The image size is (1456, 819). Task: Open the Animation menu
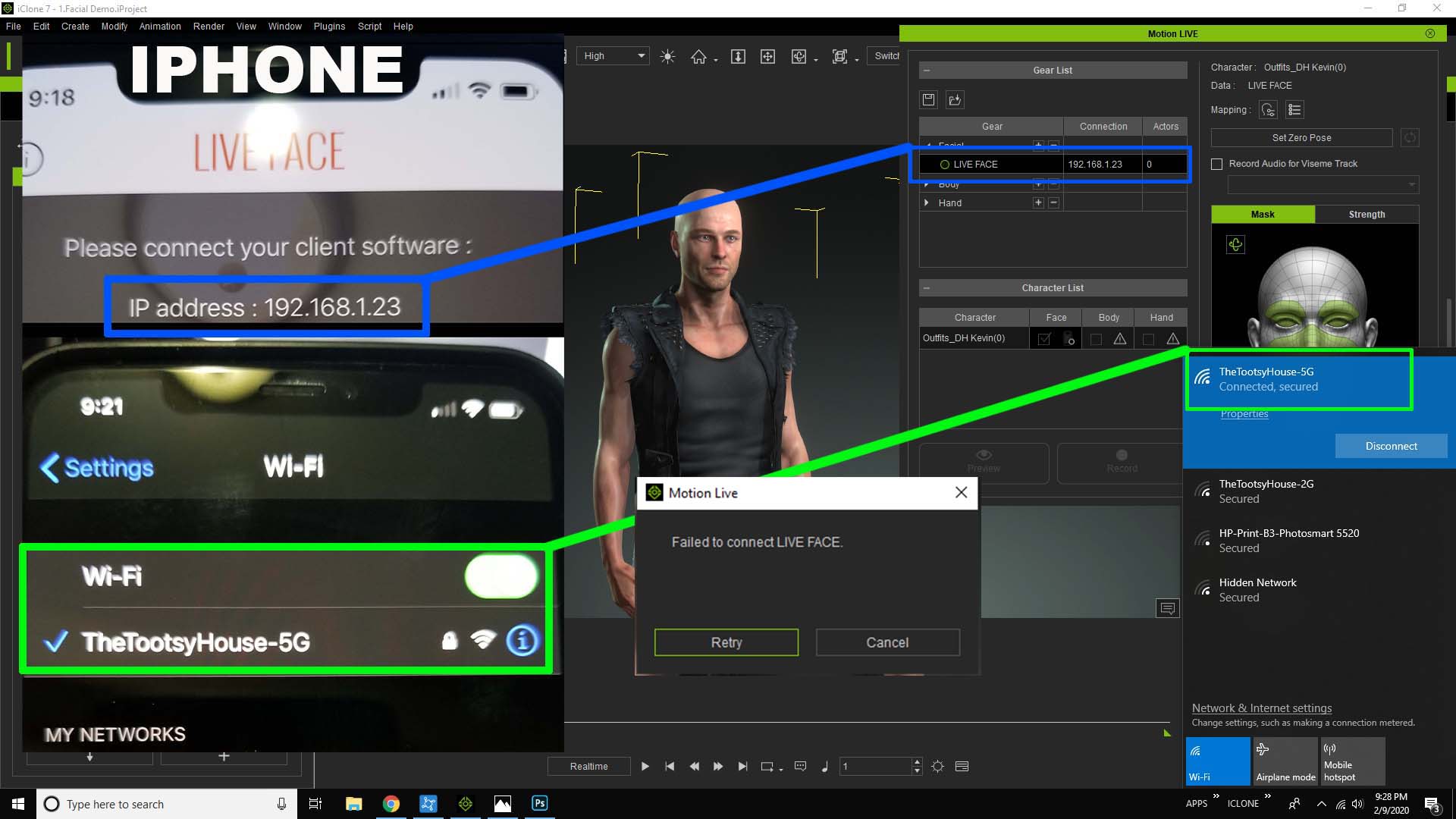tap(160, 26)
